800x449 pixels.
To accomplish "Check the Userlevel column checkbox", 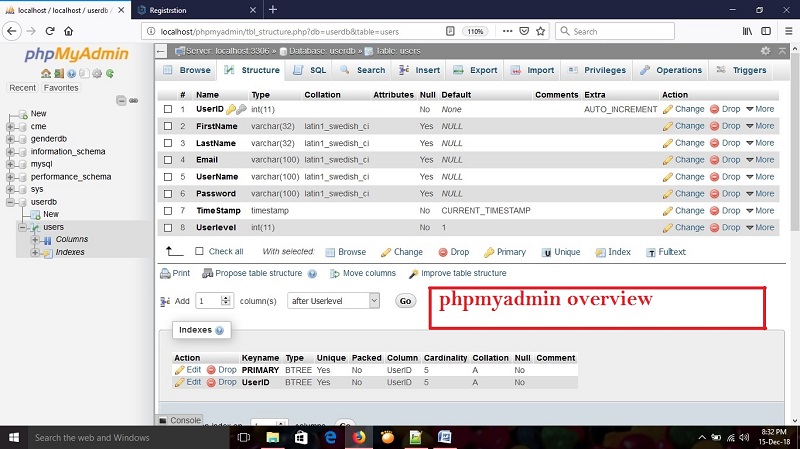I will click(168, 228).
